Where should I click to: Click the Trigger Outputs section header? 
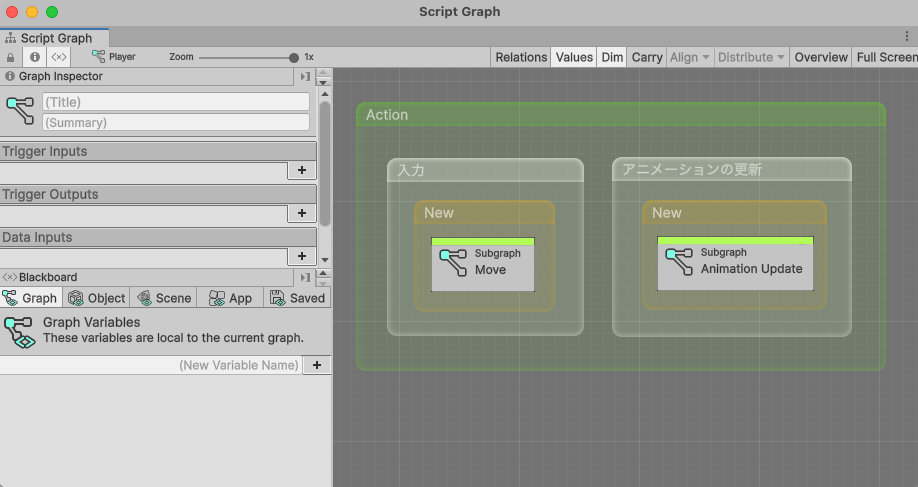click(158, 194)
